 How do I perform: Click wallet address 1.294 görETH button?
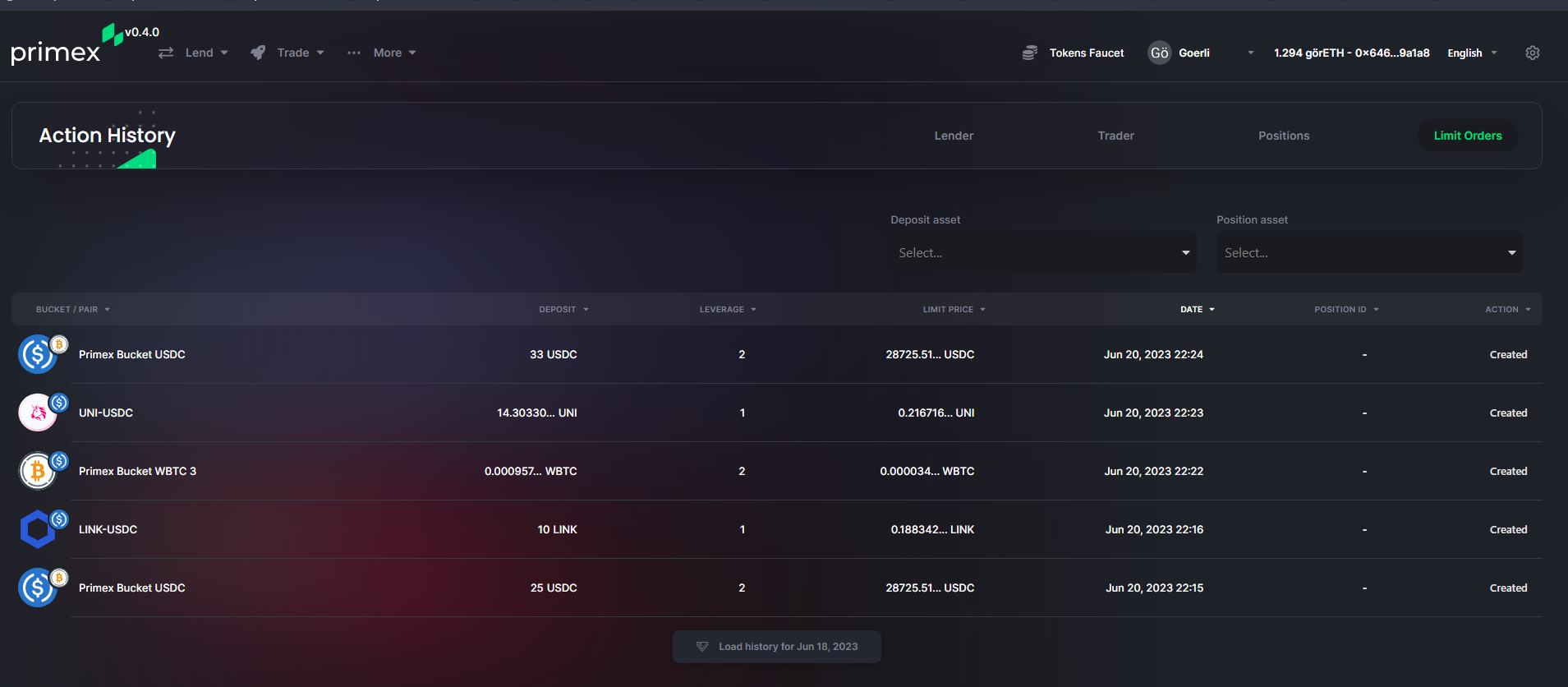click(x=1351, y=53)
